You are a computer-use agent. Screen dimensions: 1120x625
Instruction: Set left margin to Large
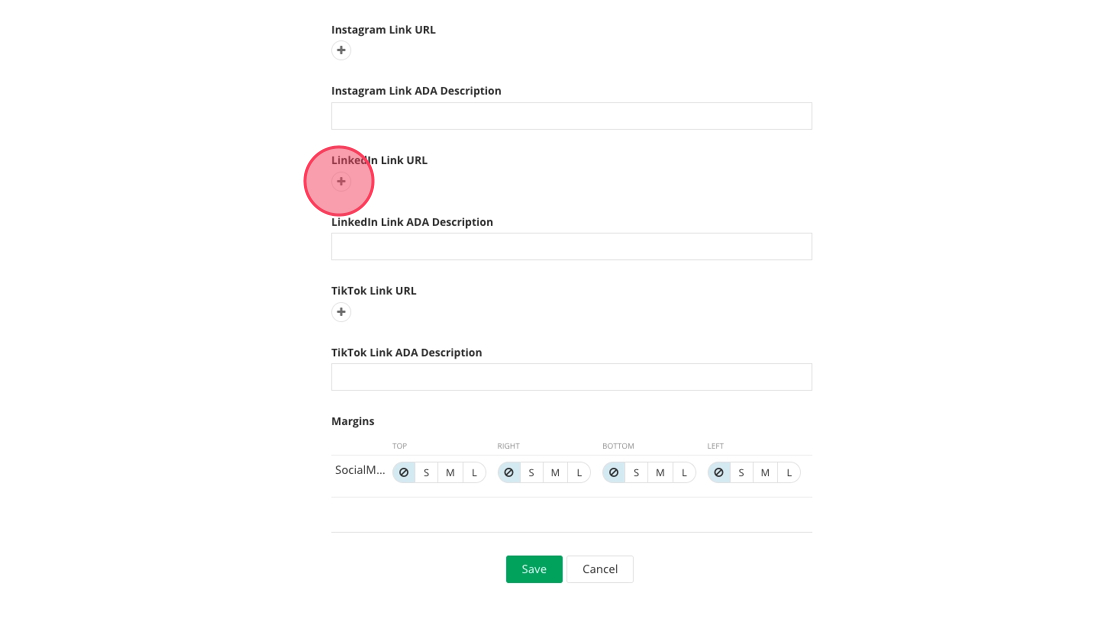pos(789,472)
